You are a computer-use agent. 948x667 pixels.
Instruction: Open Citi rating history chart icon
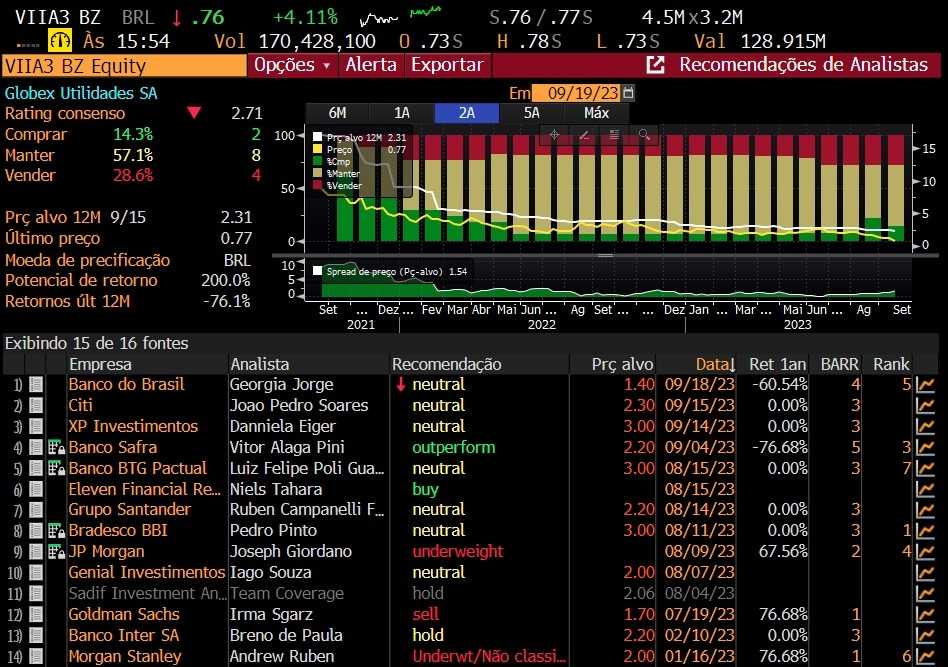(x=925, y=406)
